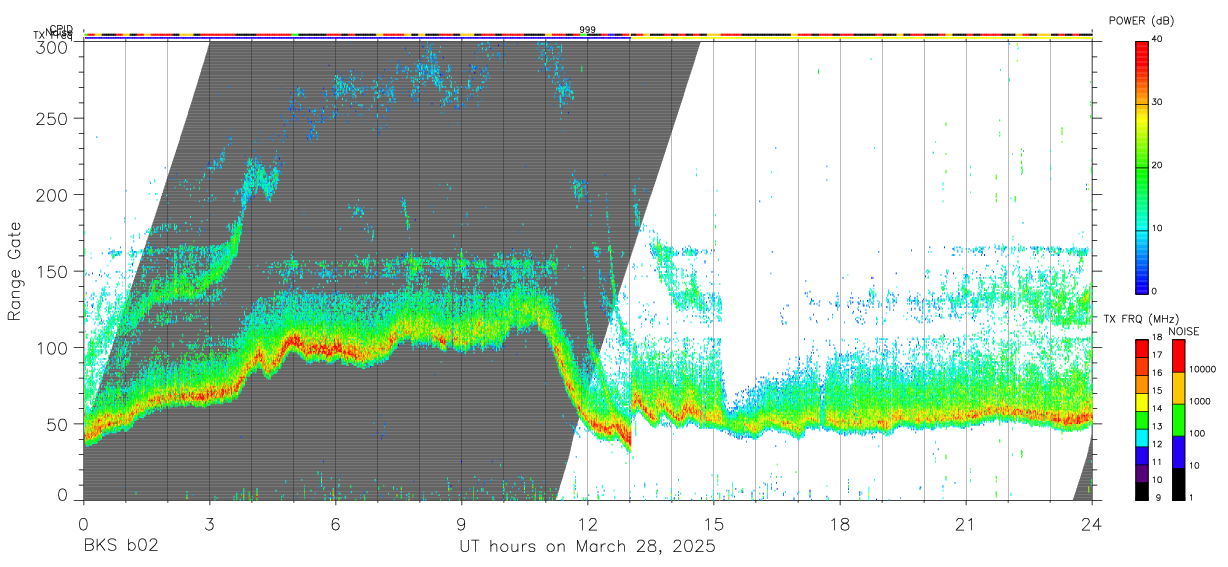Image resolution: width=1228 pixels, height=567 pixels.
Task: Click the 10 label on the power scale
Action: 1158,228
